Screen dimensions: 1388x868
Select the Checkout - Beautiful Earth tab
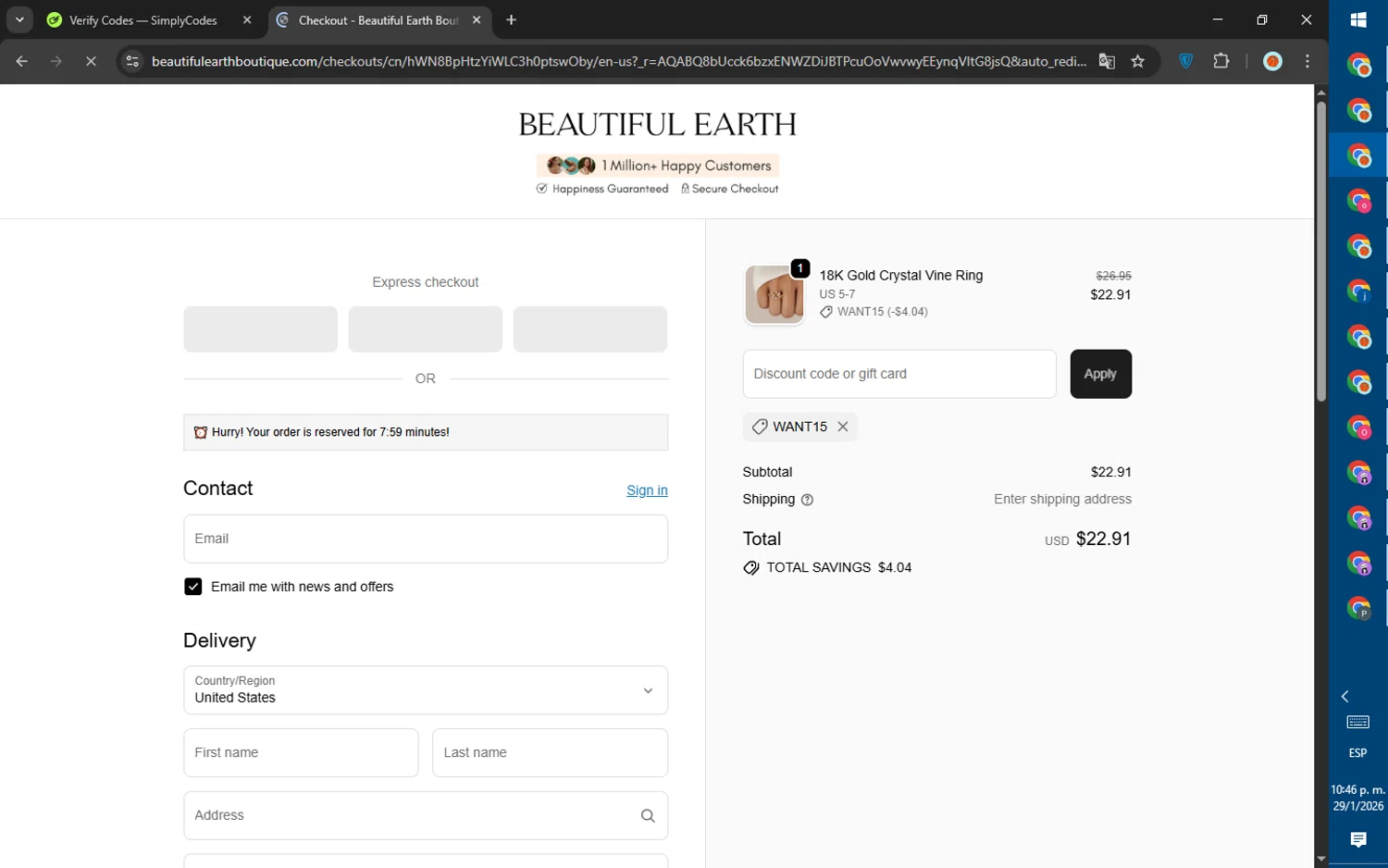pyautogui.click(x=378, y=19)
